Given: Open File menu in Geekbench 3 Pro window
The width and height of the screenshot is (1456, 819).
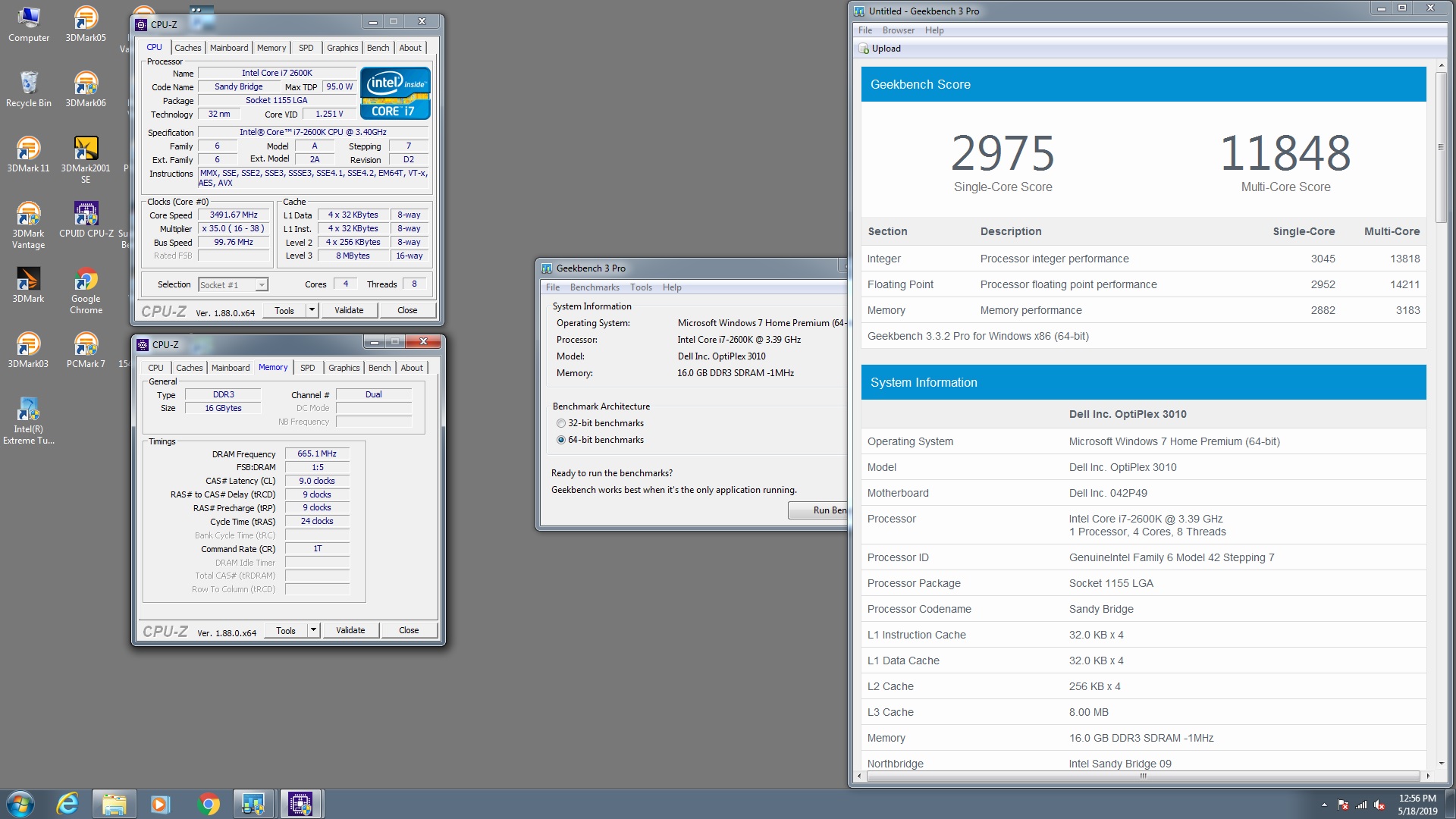Looking at the screenshot, I should click(x=553, y=287).
